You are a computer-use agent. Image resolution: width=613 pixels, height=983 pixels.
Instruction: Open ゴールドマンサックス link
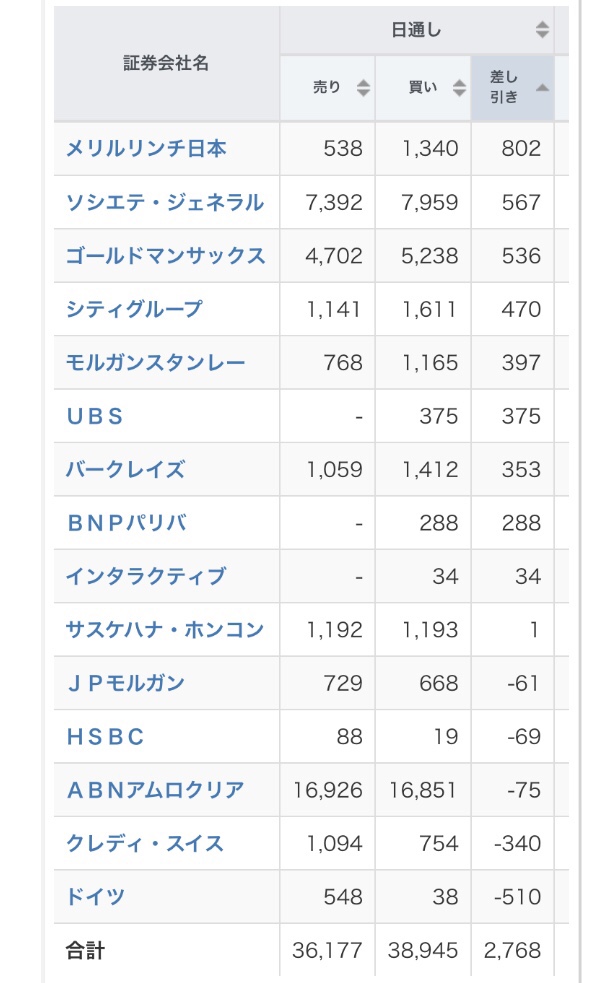(x=165, y=256)
